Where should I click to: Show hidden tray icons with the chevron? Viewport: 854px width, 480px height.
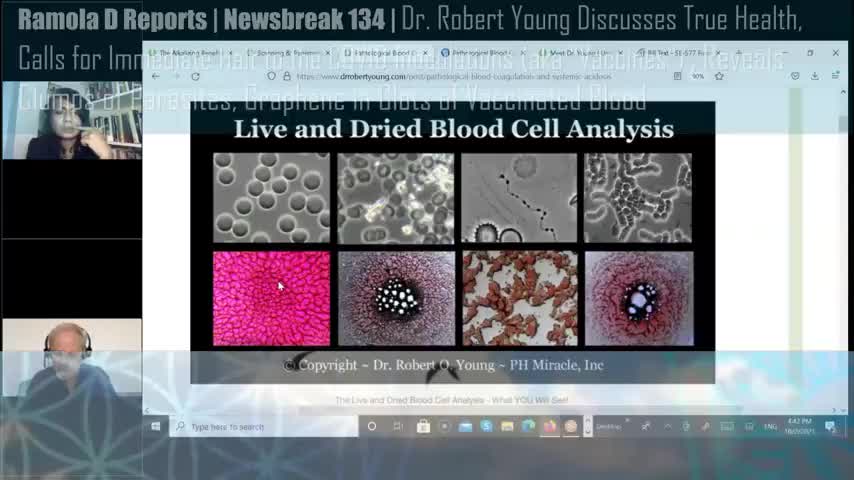[667, 427]
